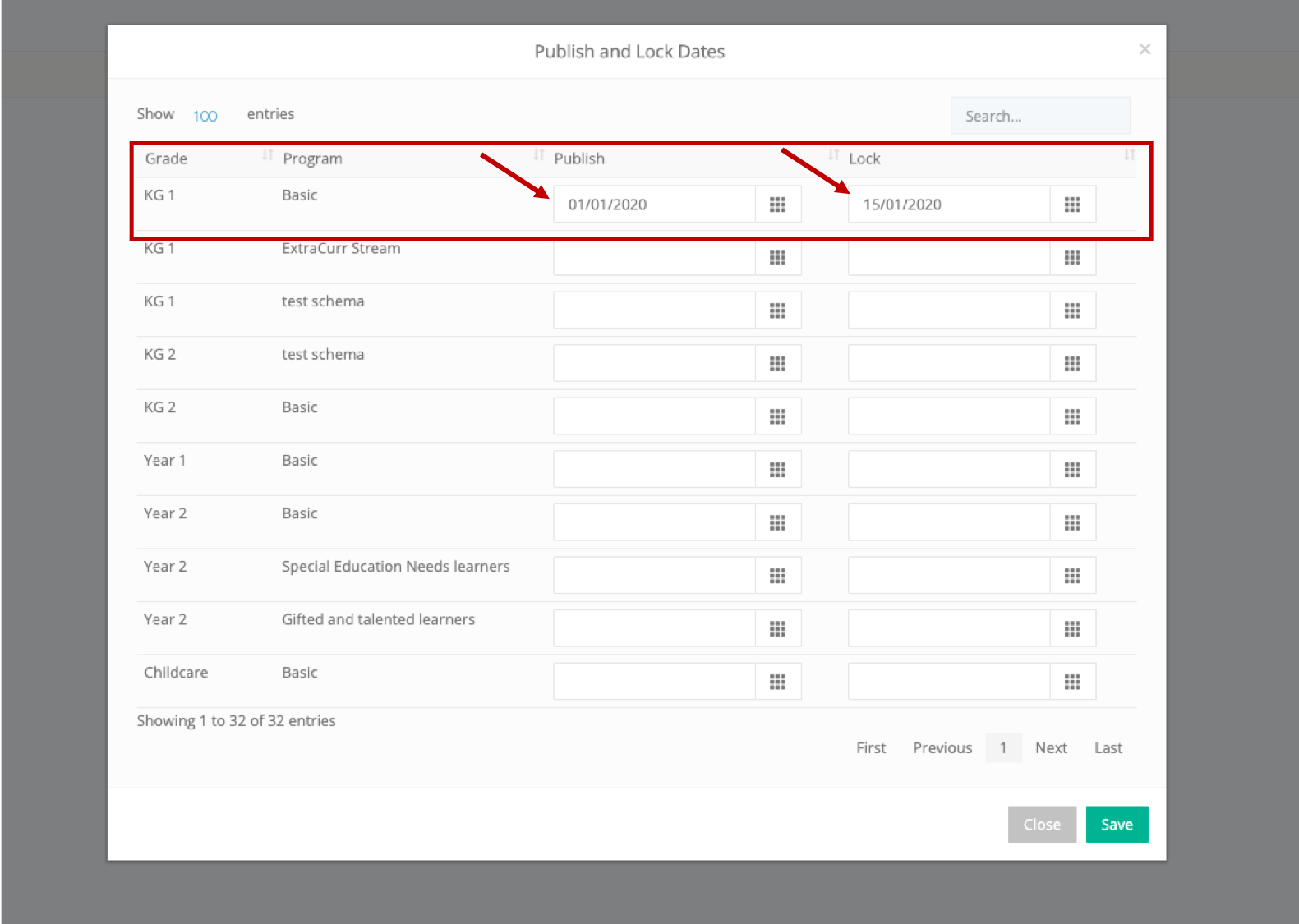The width and height of the screenshot is (1299, 924).
Task: Open Publish calendar for Special Education Needs learners
Action: coord(777,576)
